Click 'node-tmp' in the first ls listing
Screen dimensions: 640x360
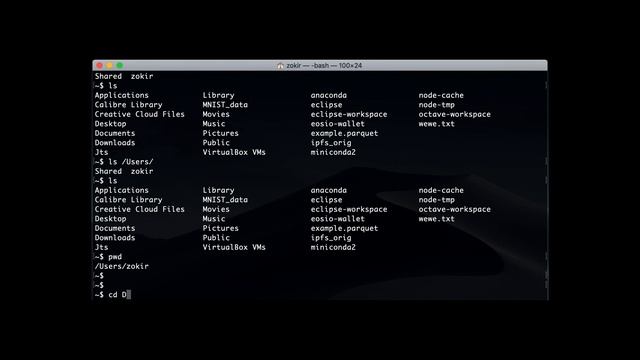(x=436, y=105)
